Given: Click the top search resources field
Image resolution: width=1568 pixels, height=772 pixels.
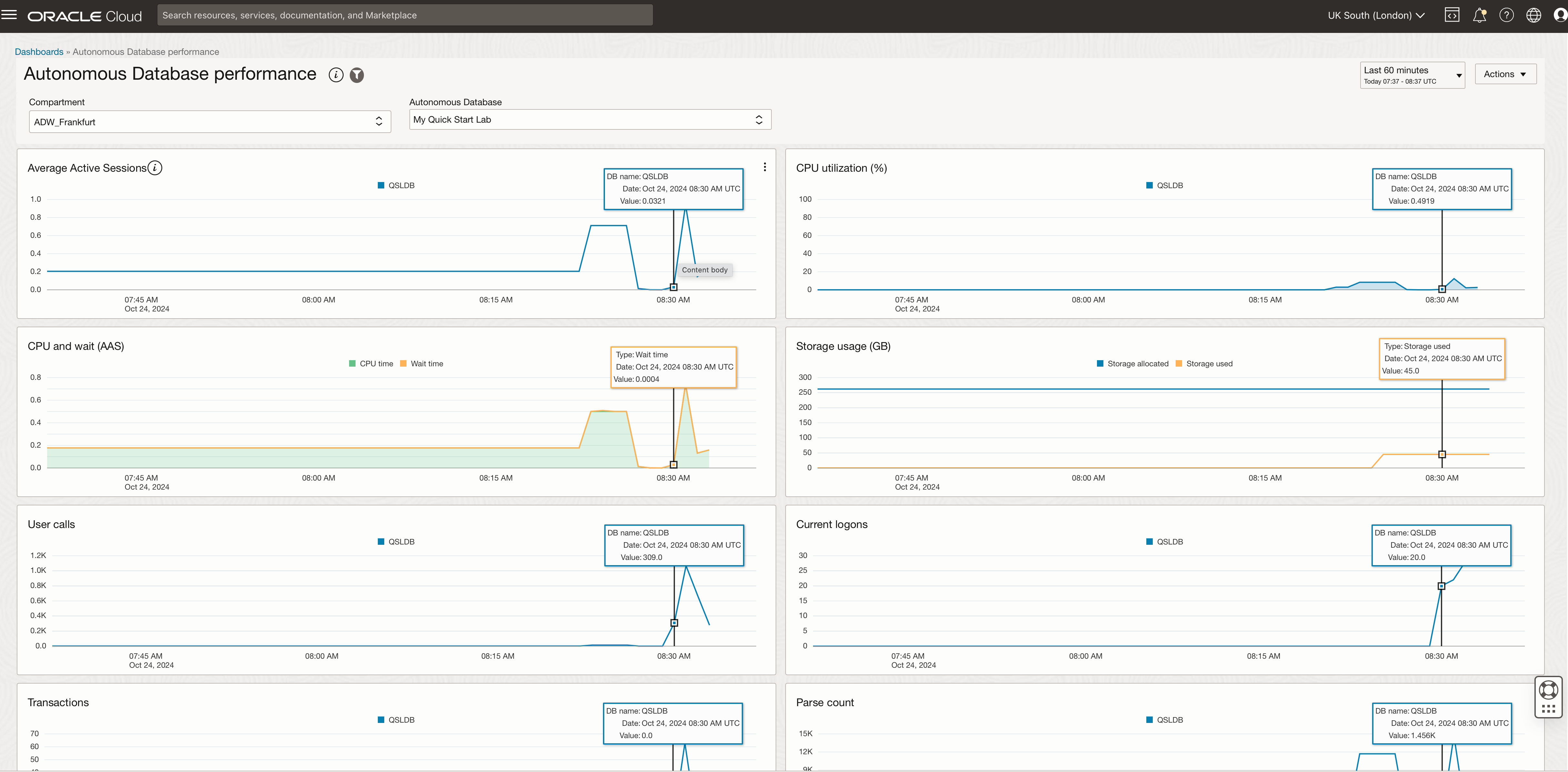Looking at the screenshot, I should (405, 15).
